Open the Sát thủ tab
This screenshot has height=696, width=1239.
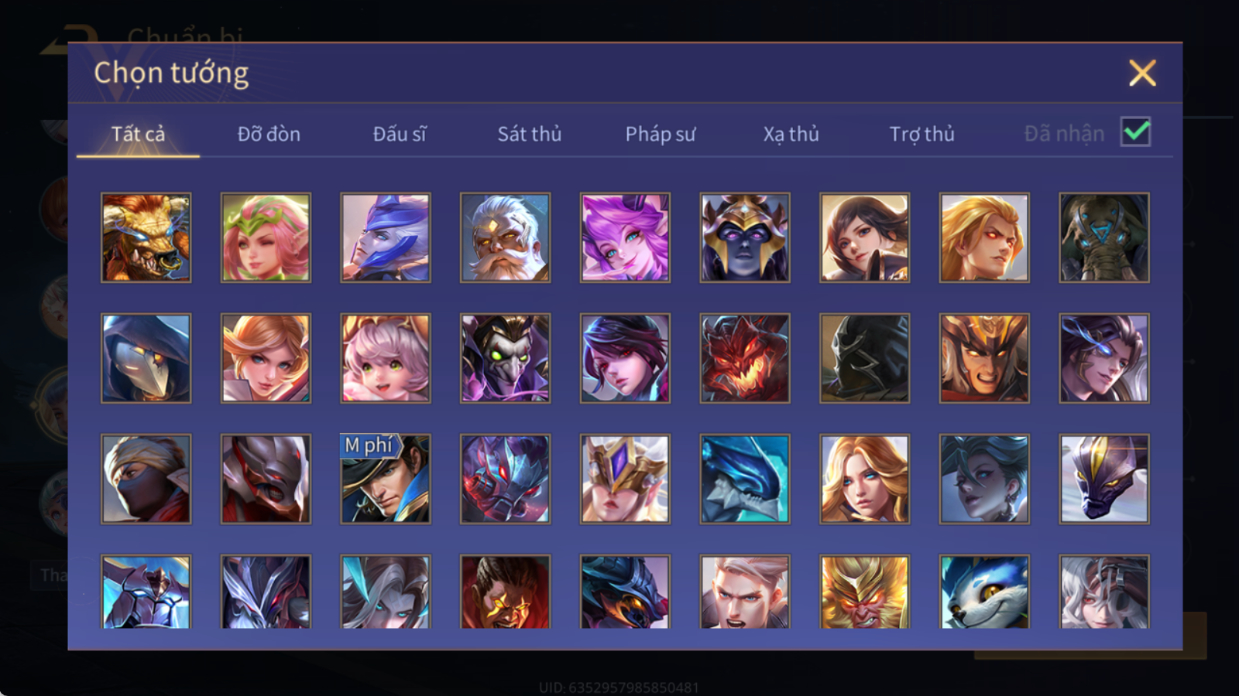pyautogui.click(x=529, y=134)
